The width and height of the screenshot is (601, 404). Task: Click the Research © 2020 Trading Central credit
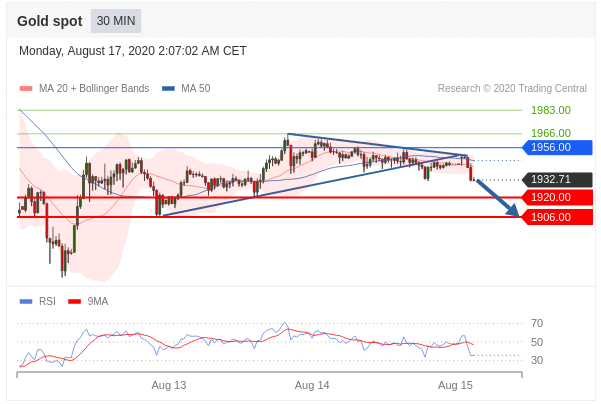coord(512,89)
